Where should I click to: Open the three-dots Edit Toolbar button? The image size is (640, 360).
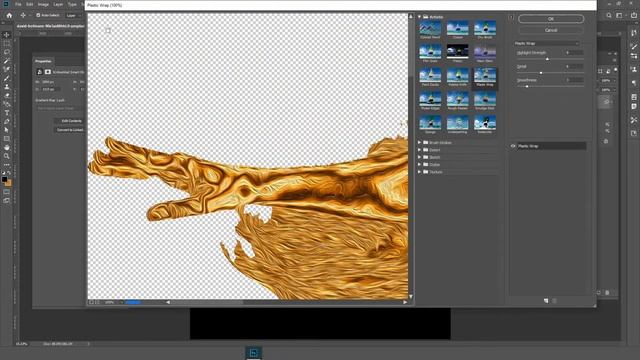pos(7,165)
